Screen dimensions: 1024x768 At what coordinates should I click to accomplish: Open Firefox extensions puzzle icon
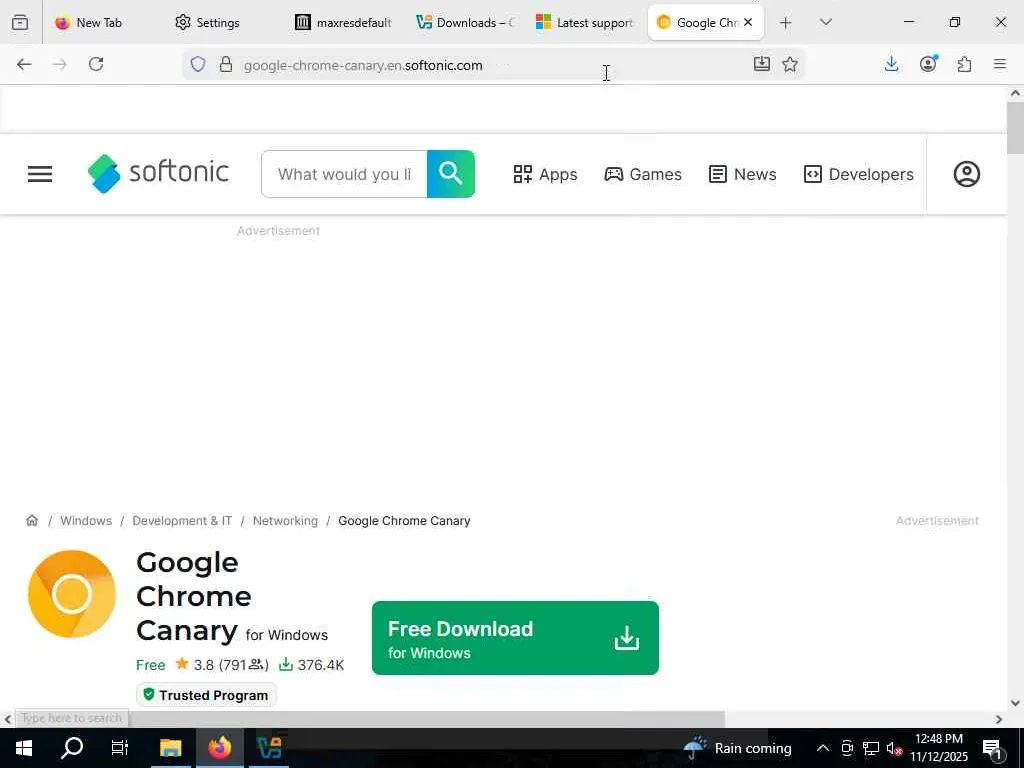coord(964,64)
